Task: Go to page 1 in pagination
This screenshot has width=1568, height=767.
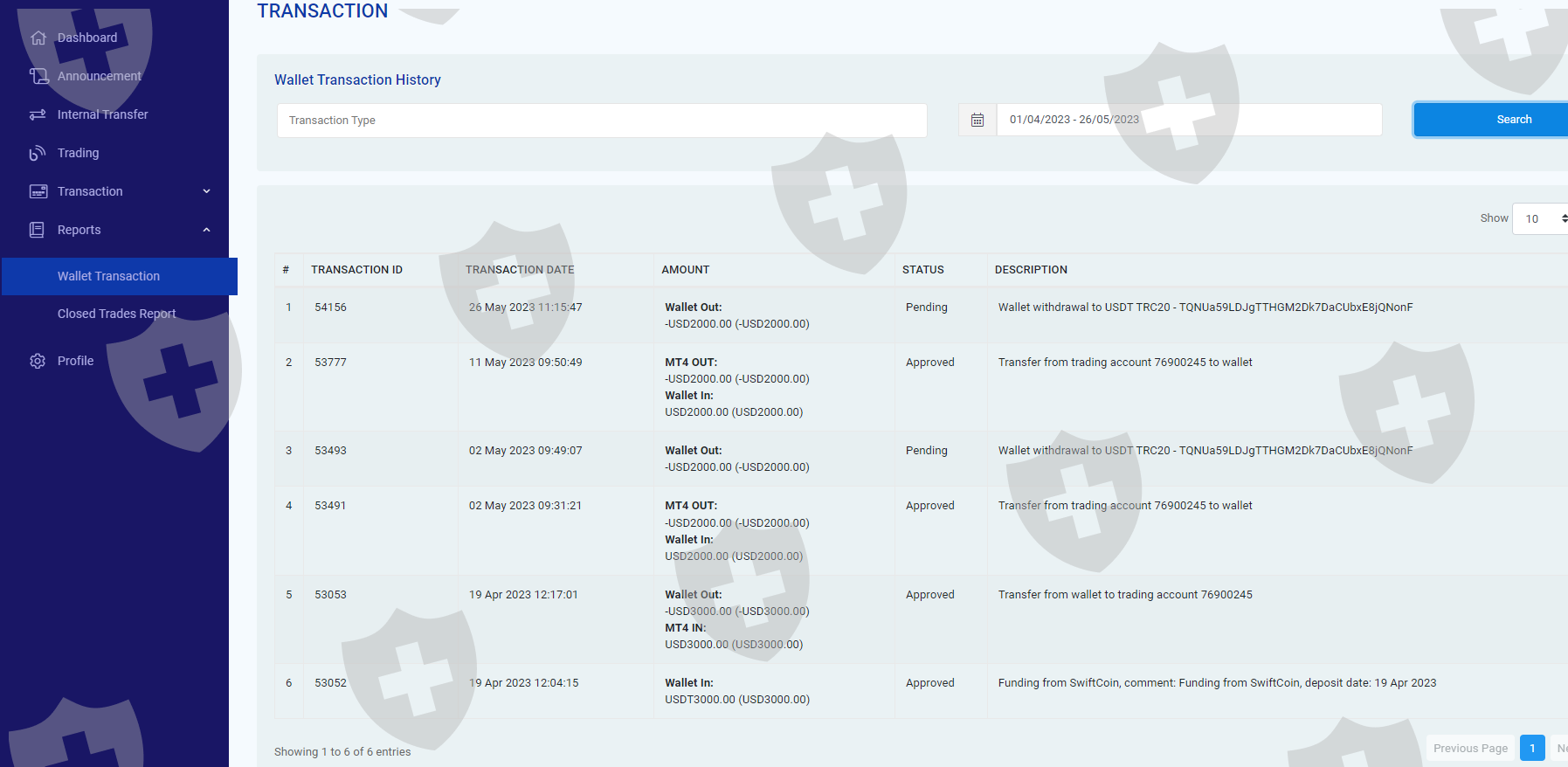Action: [1532, 748]
